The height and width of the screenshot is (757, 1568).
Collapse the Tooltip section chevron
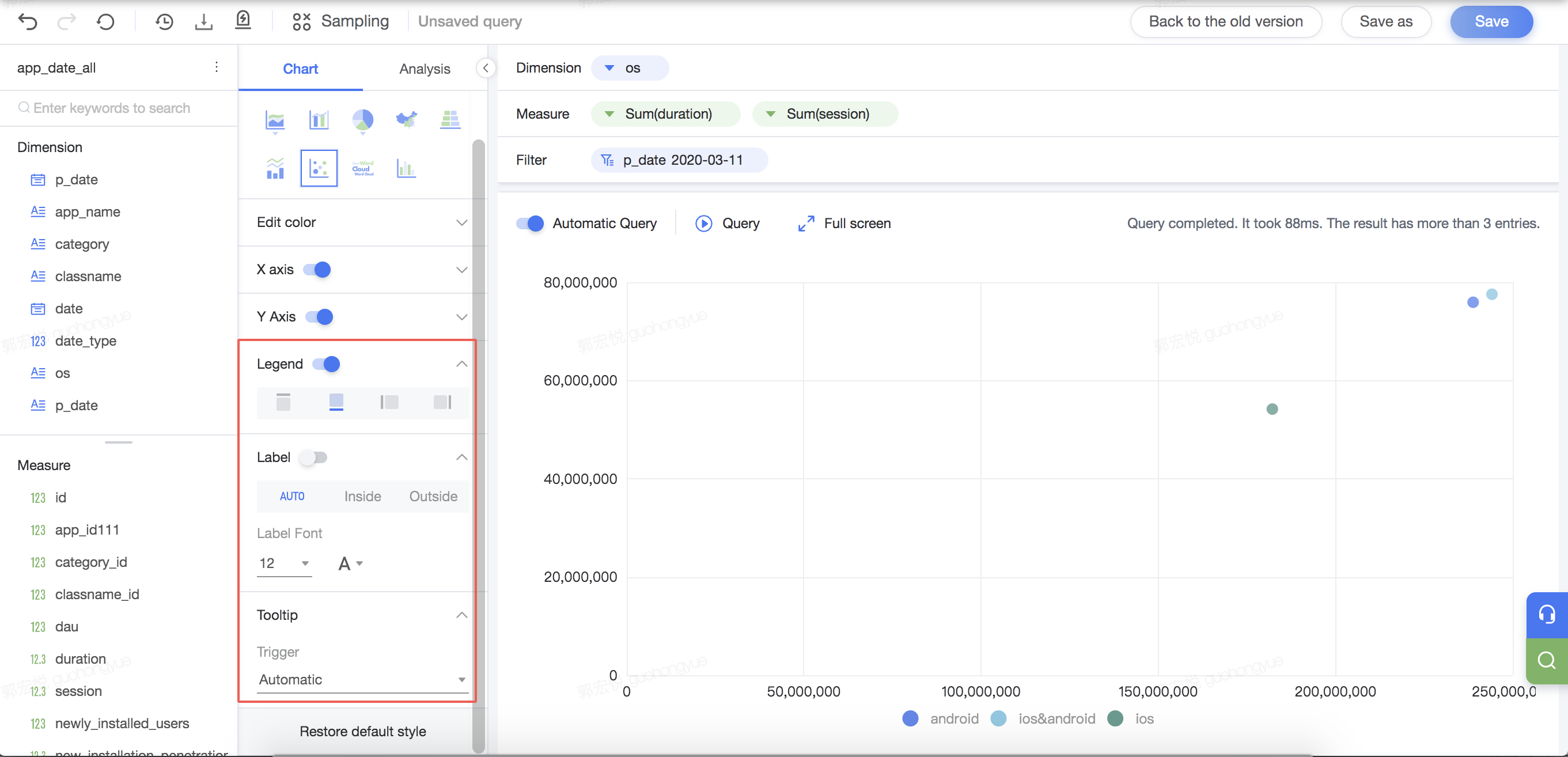point(462,615)
